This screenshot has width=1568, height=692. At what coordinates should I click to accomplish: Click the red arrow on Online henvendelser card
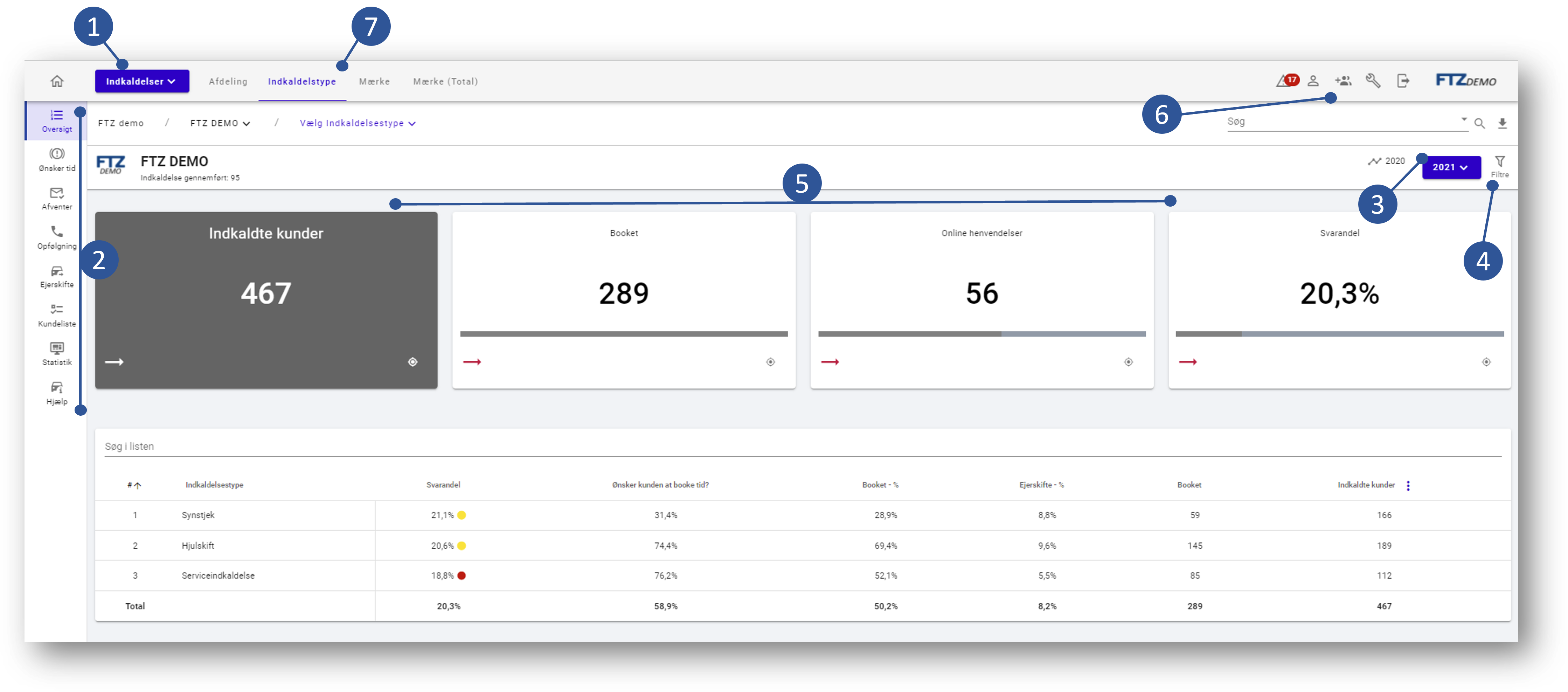(830, 362)
